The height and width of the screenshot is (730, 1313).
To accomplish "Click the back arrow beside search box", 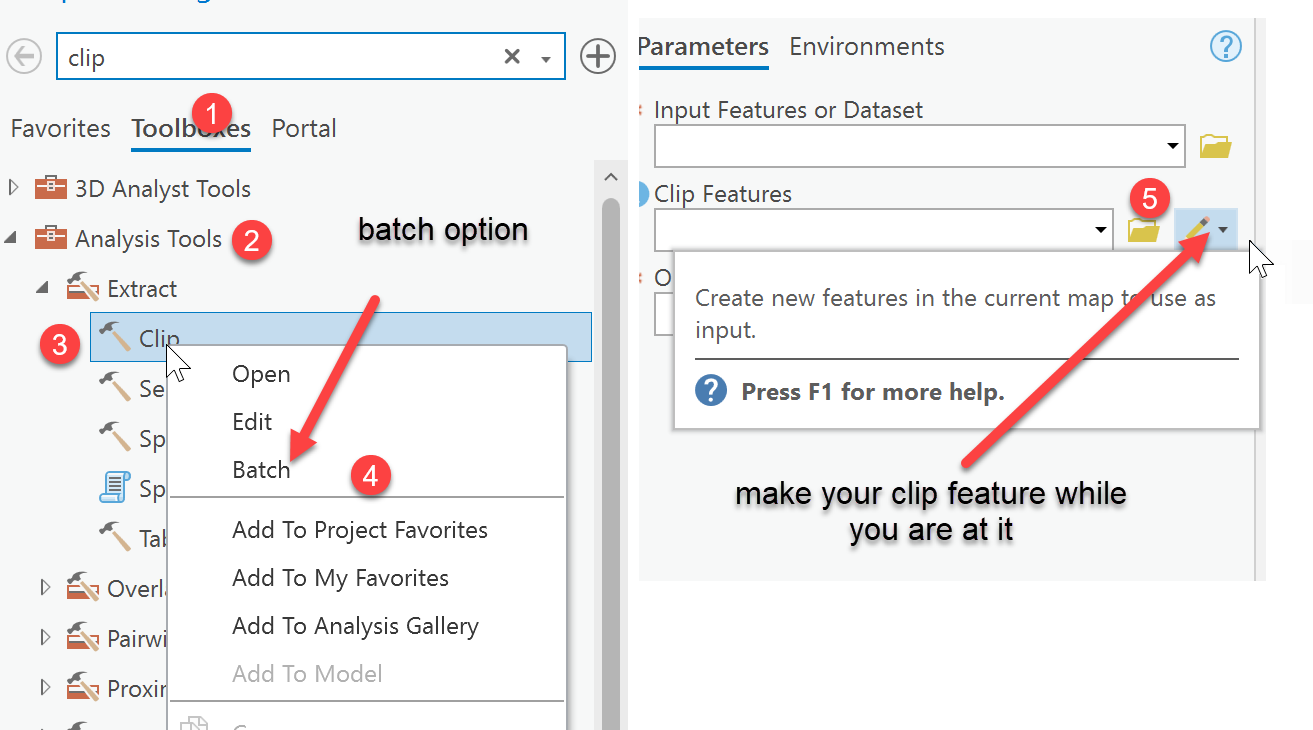I will click(24, 57).
